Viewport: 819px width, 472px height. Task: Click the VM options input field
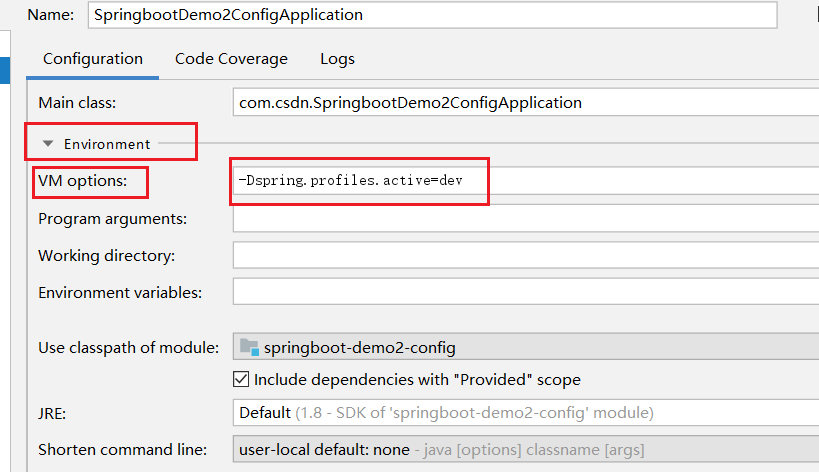coord(525,181)
